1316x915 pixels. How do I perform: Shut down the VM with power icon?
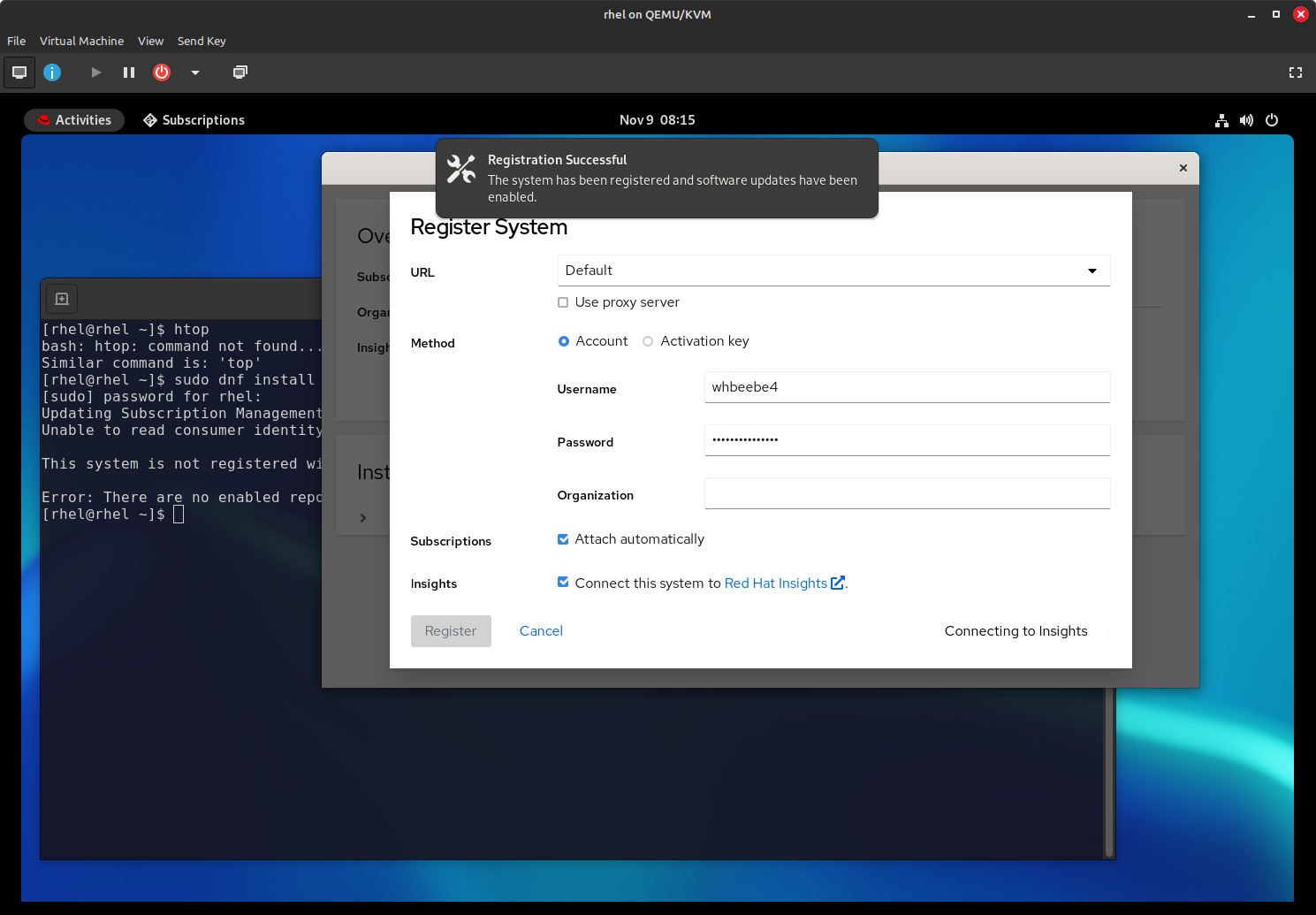162,72
